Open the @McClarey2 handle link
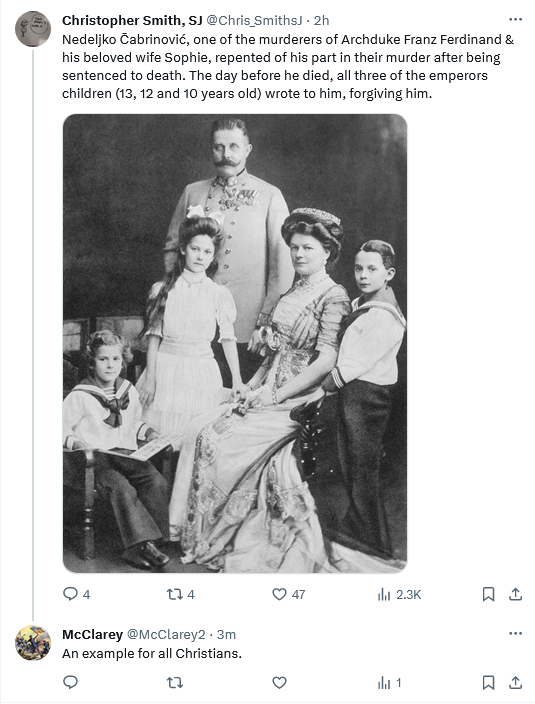This screenshot has width=535, height=704. tap(166, 634)
